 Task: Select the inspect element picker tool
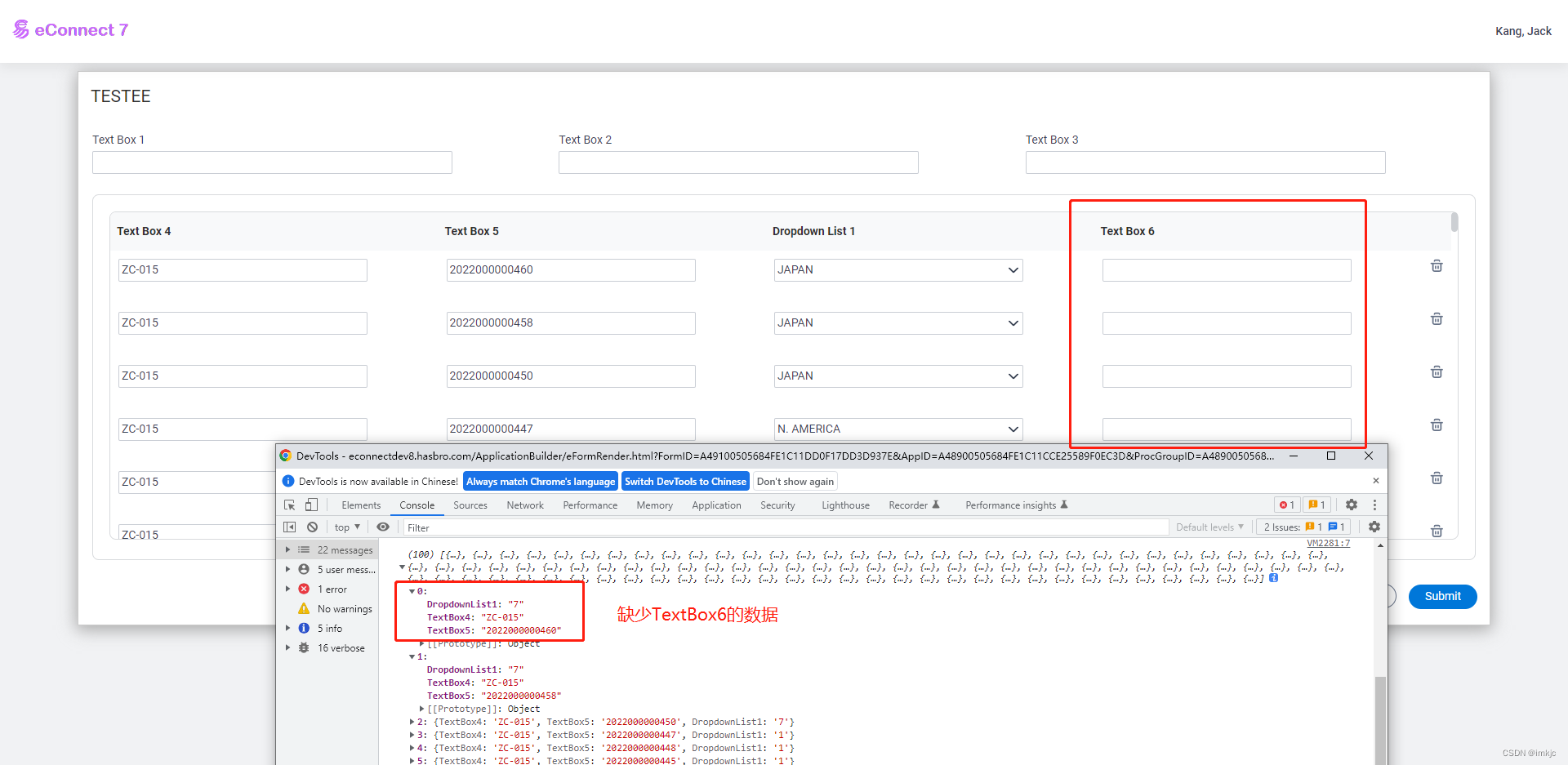tap(290, 505)
